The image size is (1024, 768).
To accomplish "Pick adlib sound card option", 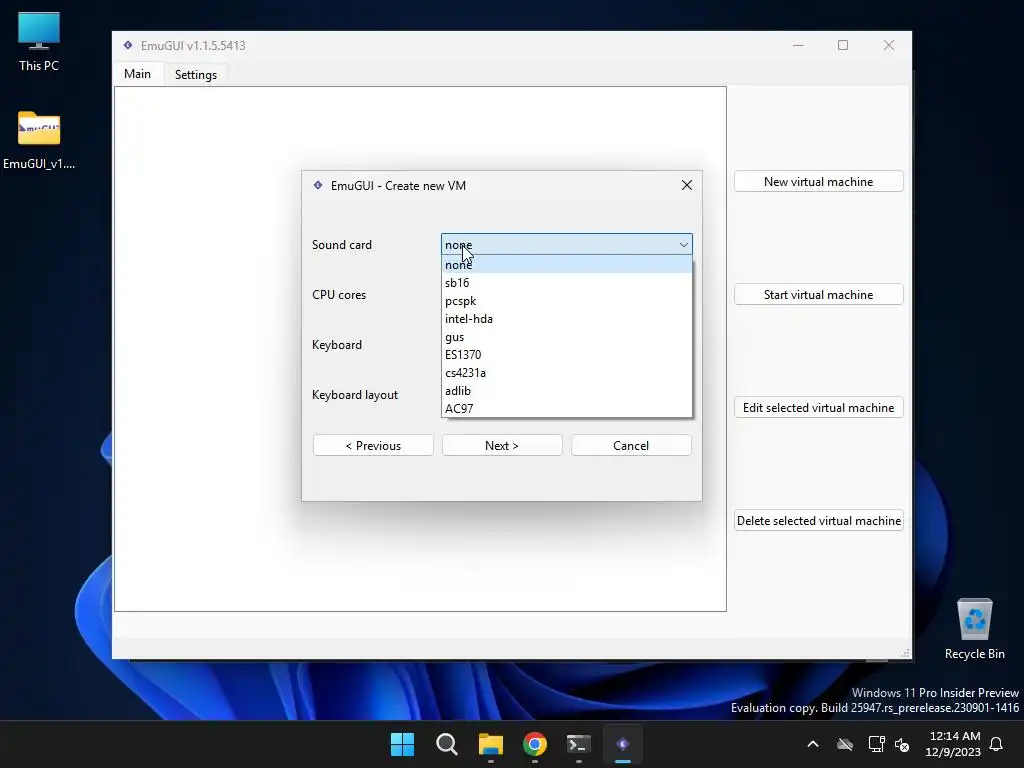I will (x=566, y=391).
